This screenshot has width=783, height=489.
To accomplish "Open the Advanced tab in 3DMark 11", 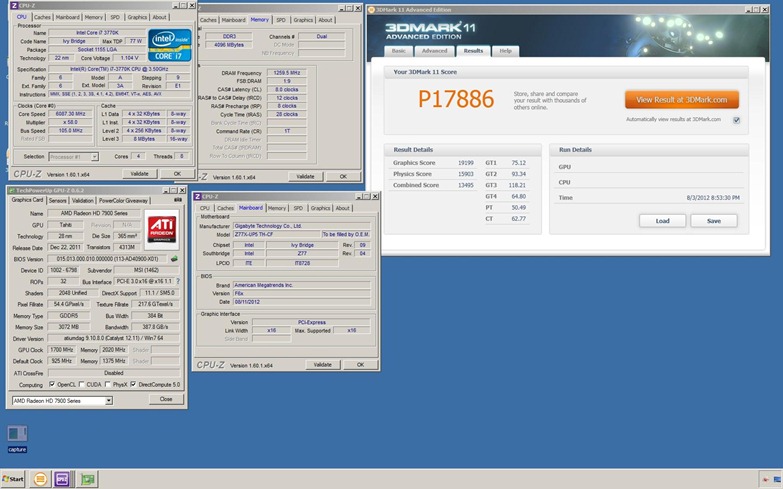I will coord(434,50).
